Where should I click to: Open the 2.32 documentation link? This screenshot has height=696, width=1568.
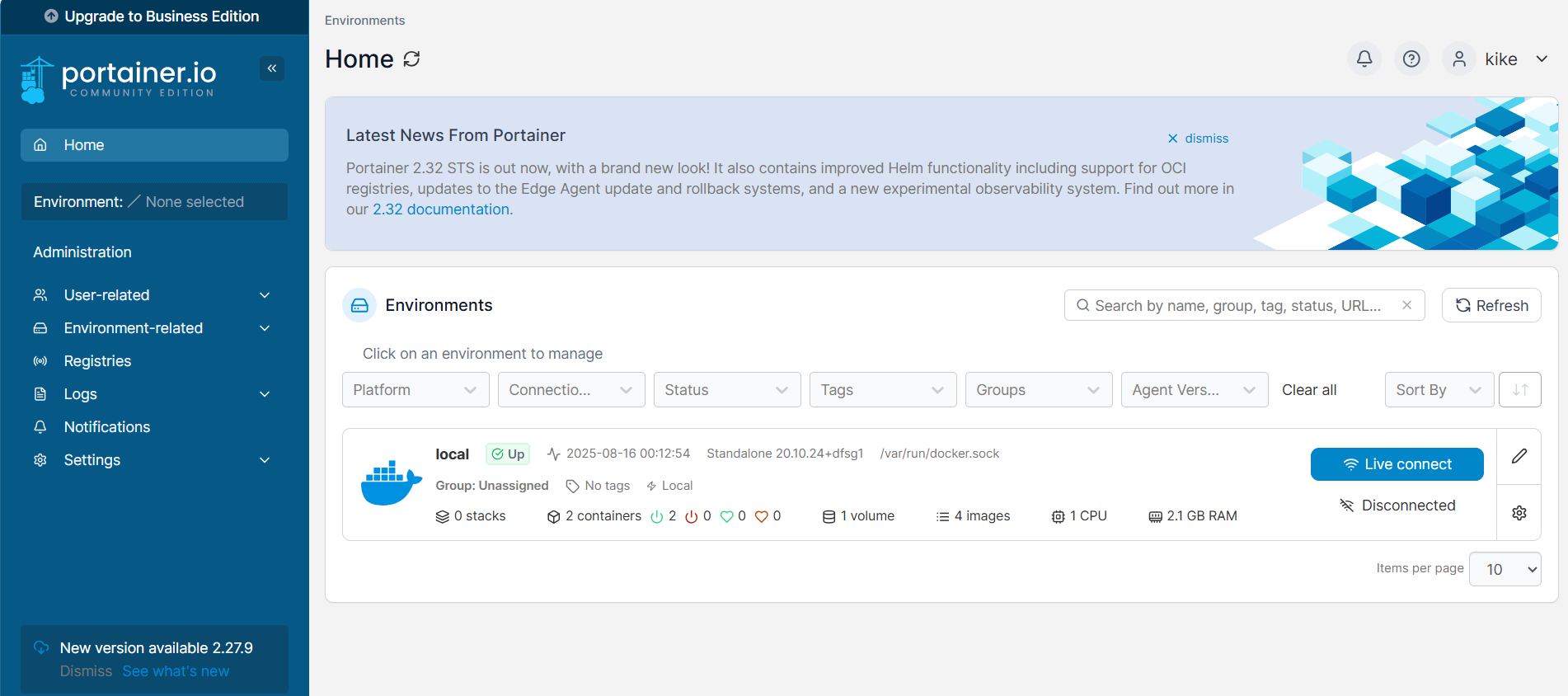pyautogui.click(x=441, y=209)
